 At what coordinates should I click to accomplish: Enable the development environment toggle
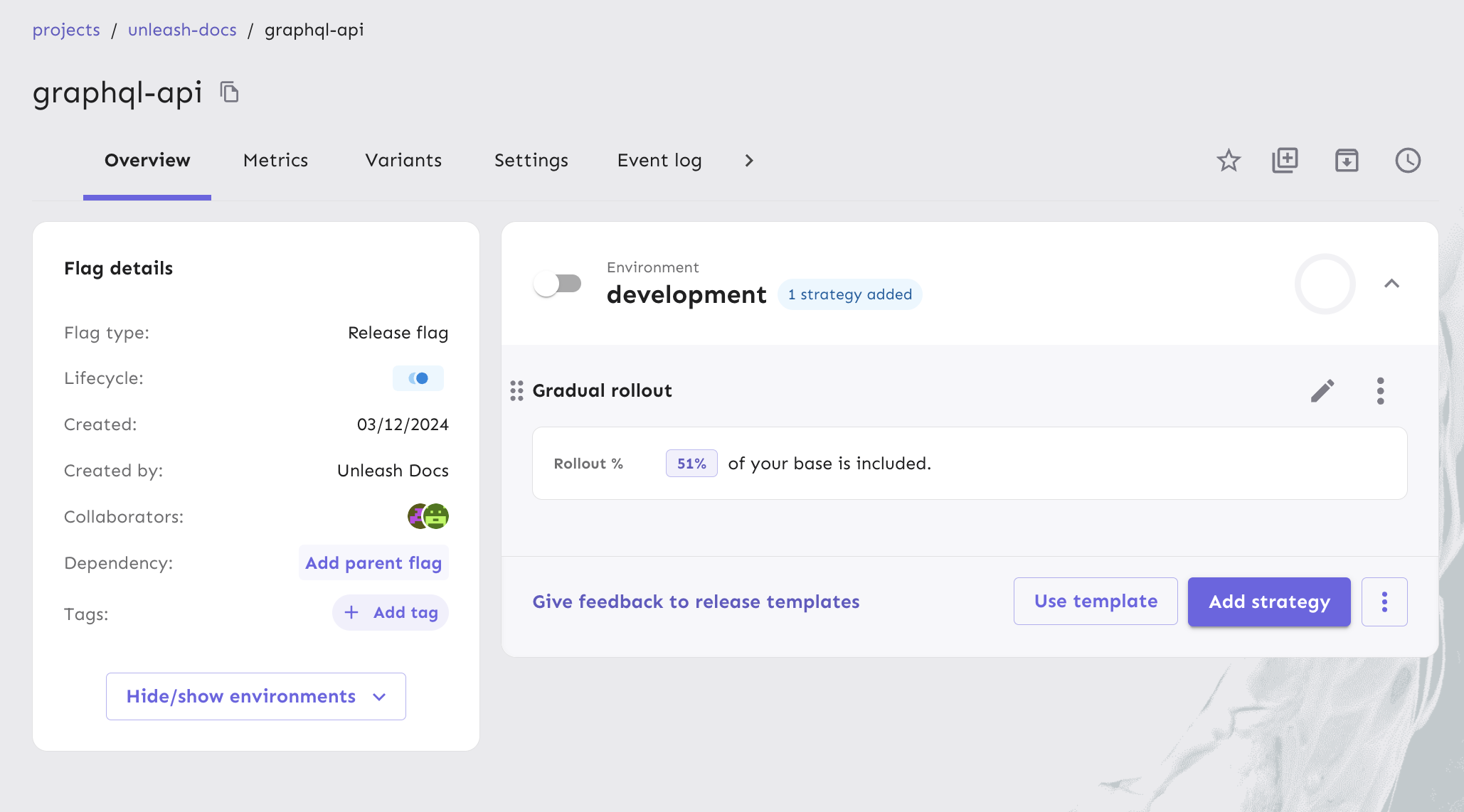click(x=558, y=283)
